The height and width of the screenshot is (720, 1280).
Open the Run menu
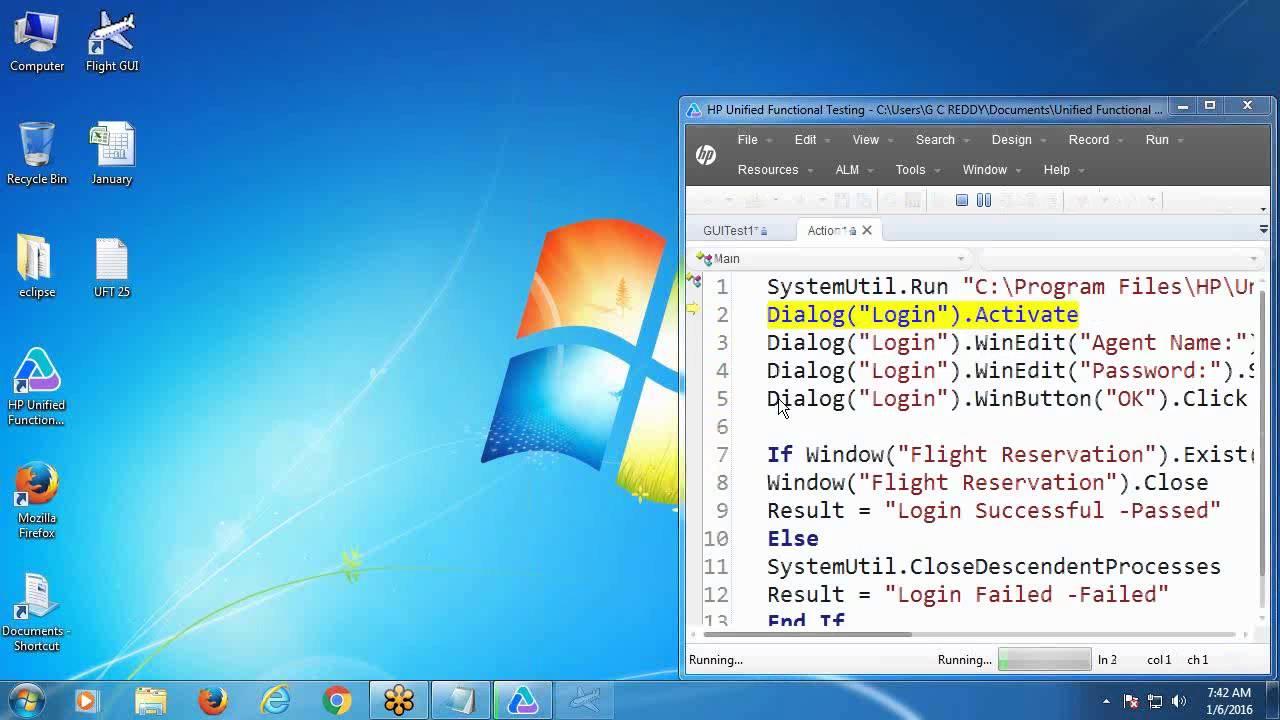[1165, 140]
